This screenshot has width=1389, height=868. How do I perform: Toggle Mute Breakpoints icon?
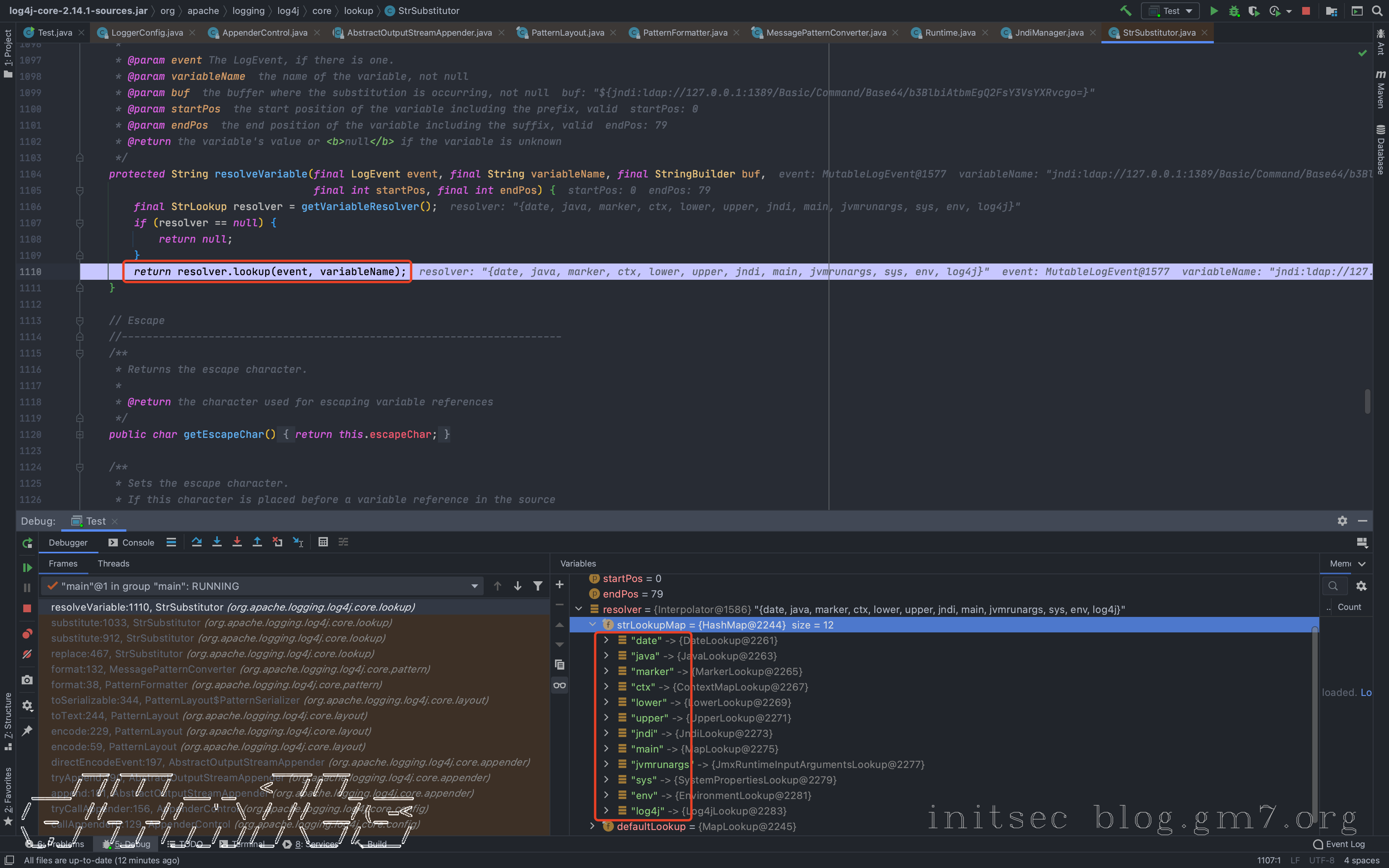point(27,654)
